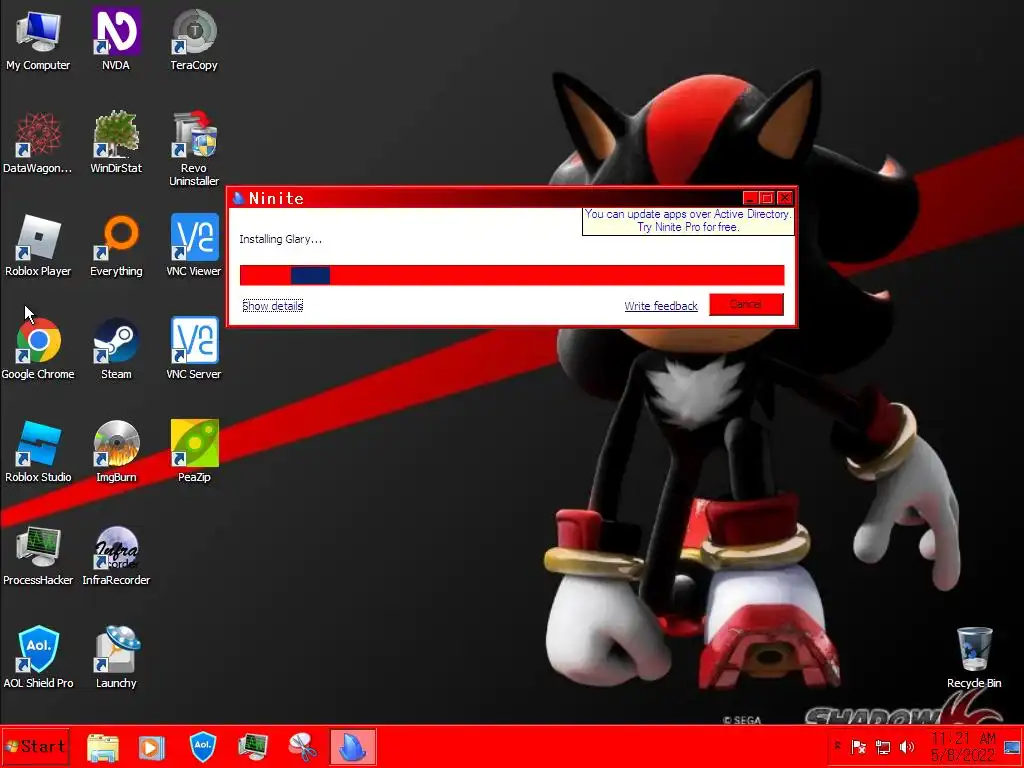This screenshot has width=1024, height=768.
Task: Select the InfraRecorder desktop shortcut
Action: [x=116, y=554]
